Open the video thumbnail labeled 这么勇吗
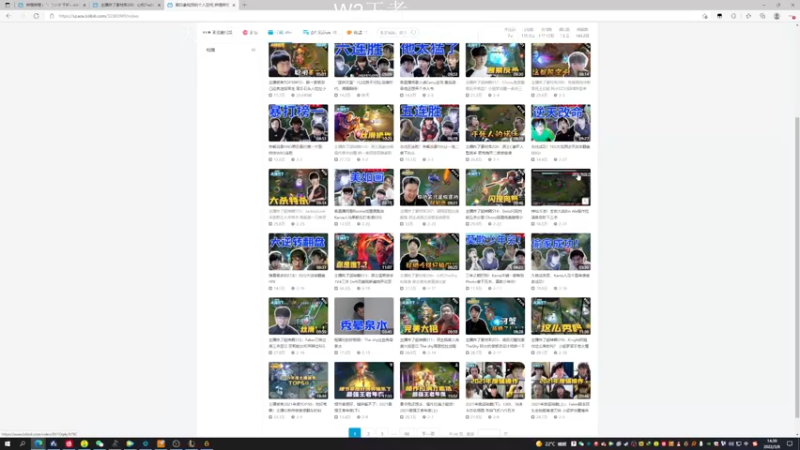 561,316
